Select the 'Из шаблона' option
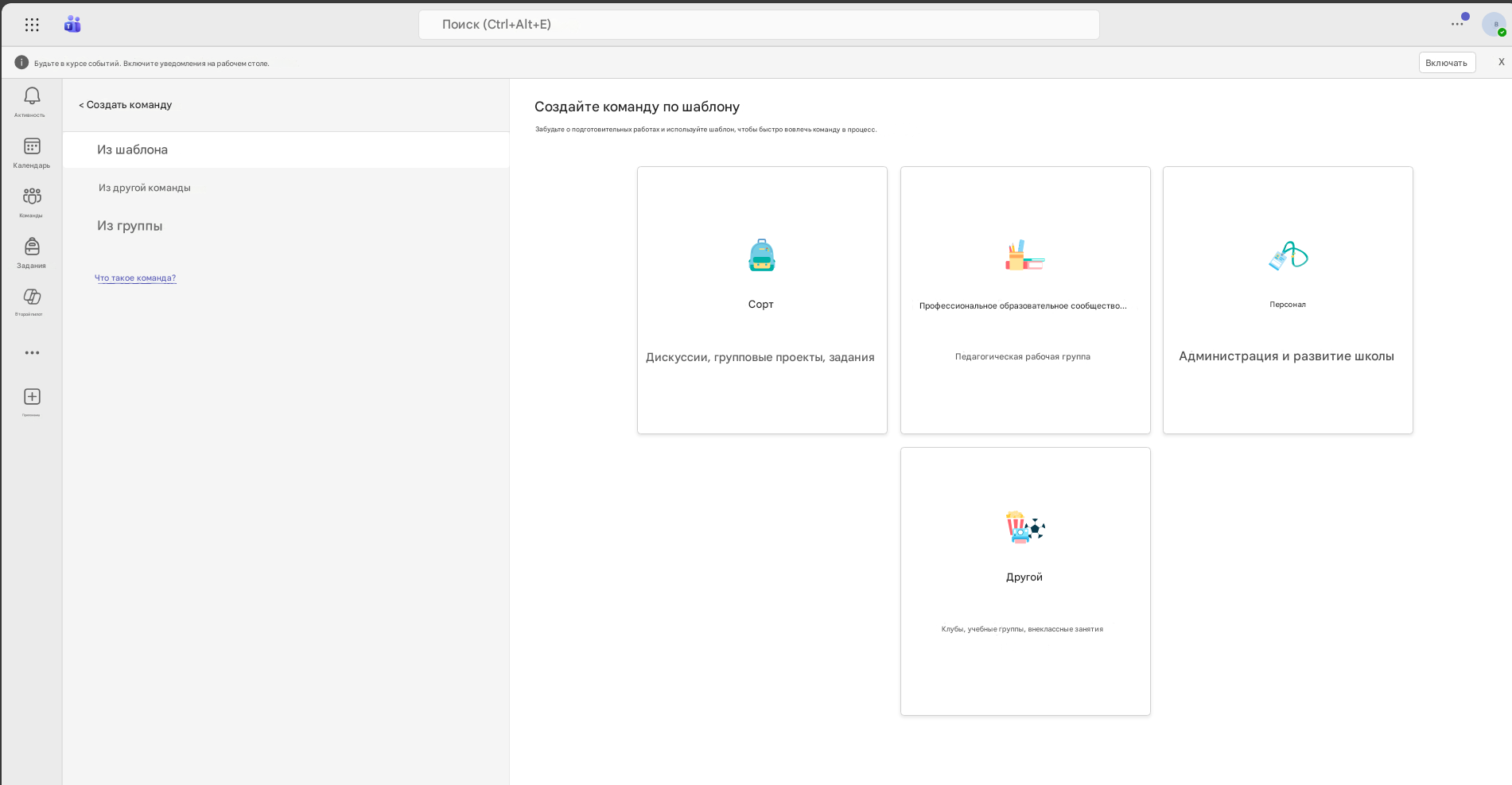This screenshot has height=785, width=1512. click(x=286, y=150)
